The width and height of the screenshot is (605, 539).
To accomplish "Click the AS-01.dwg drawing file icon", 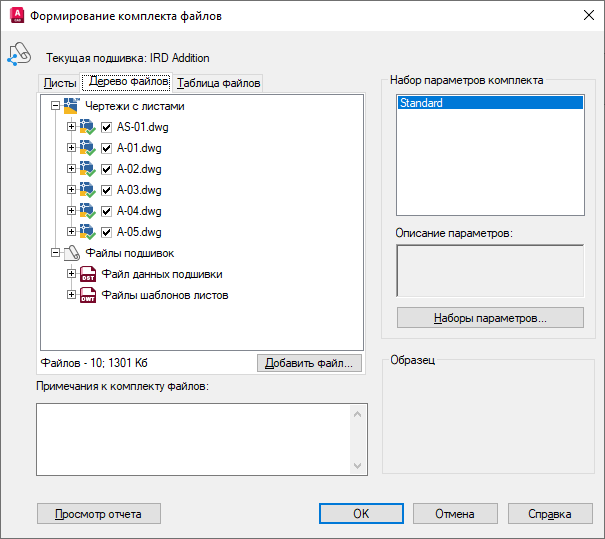I will 88,127.
